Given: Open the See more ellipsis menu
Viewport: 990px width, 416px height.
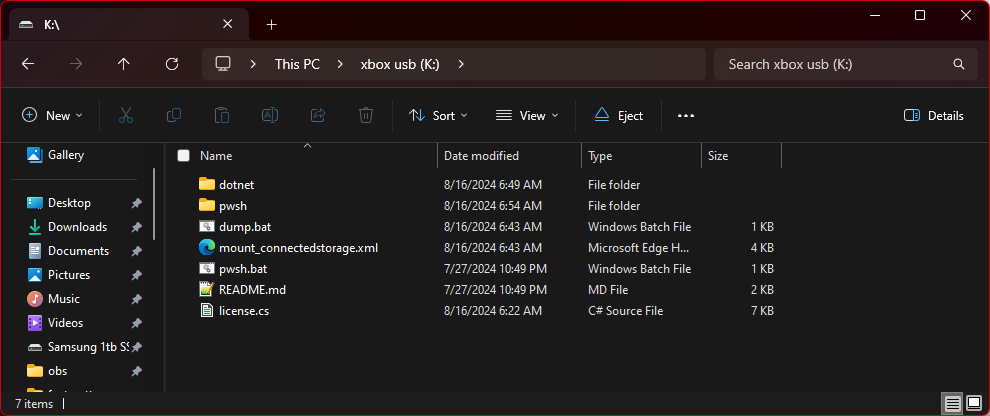Looking at the screenshot, I should (686, 116).
